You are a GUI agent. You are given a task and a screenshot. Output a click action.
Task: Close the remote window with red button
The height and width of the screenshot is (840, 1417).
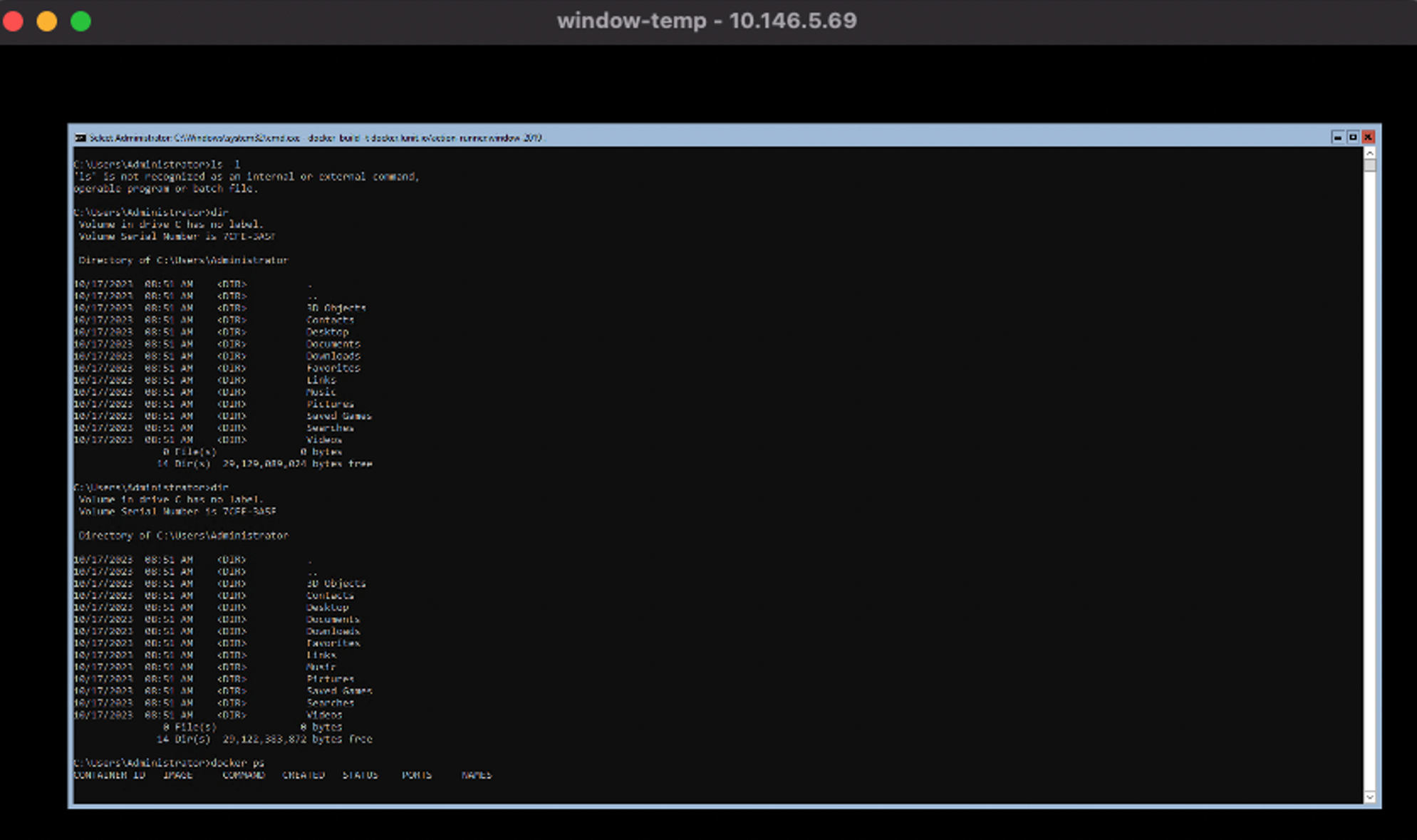click(14, 21)
